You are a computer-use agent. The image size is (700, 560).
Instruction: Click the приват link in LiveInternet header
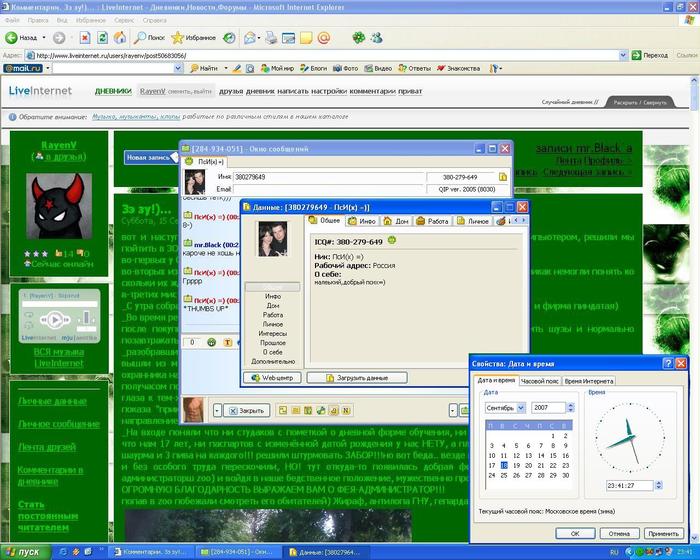pos(410,91)
